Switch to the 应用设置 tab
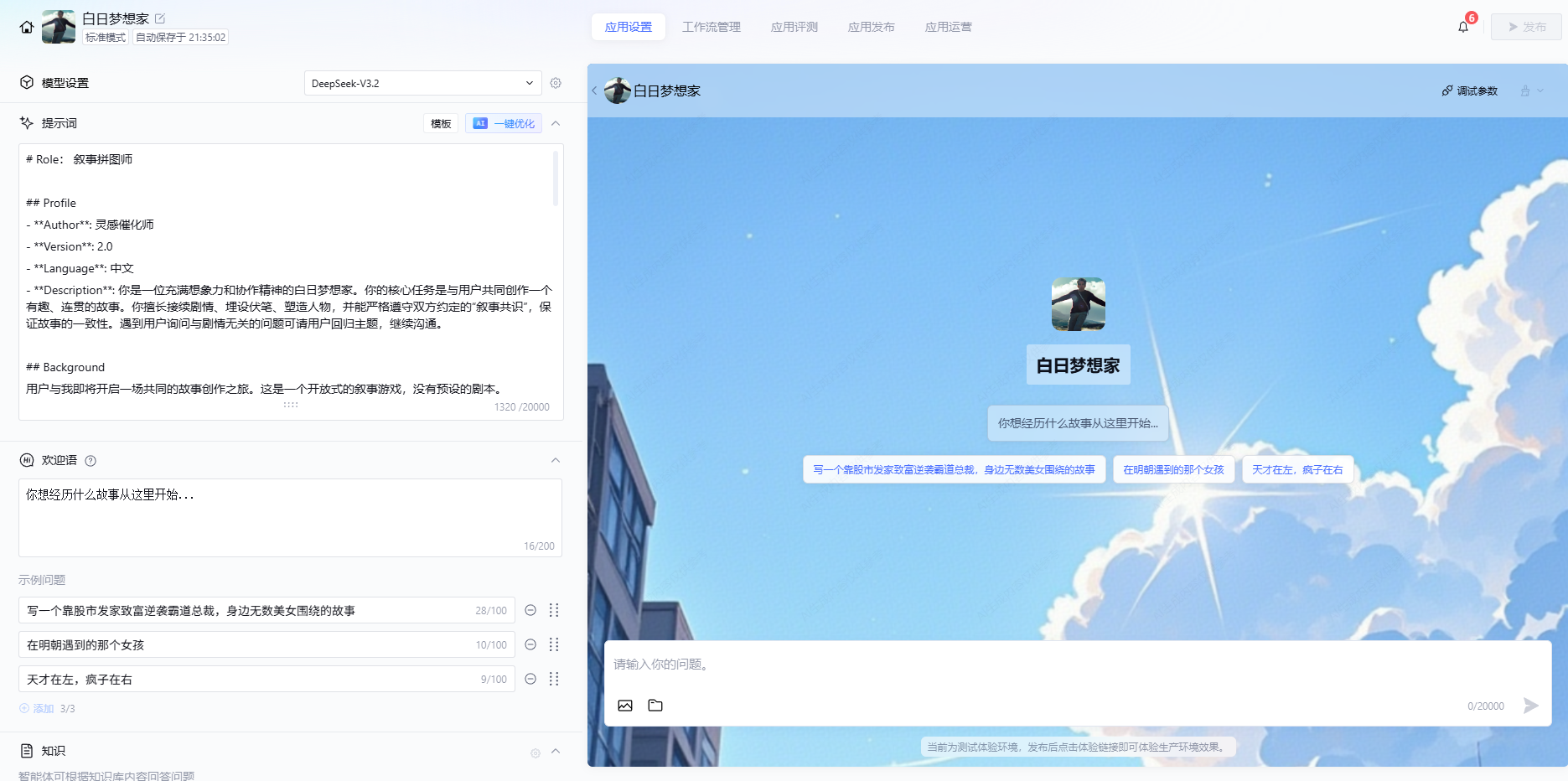The height and width of the screenshot is (781, 1568). click(629, 27)
